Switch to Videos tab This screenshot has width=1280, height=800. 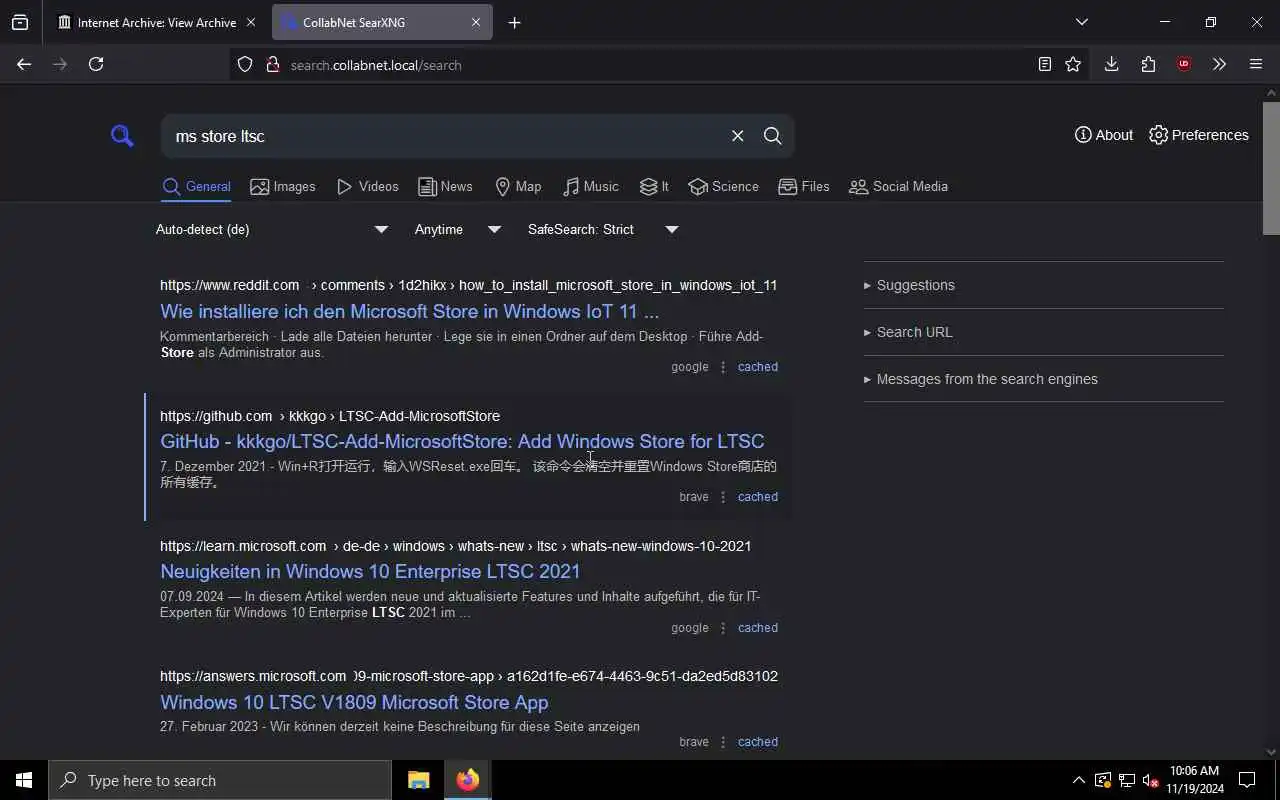pos(368,187)
